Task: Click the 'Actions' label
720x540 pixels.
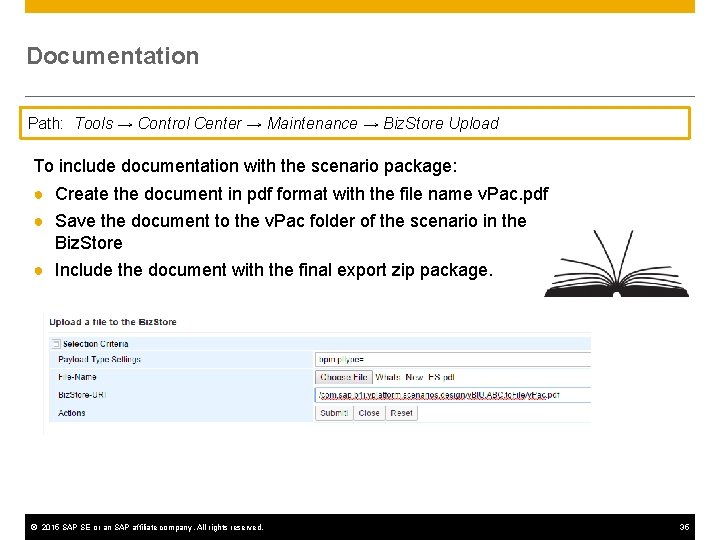Action: (x=72, y=413)
